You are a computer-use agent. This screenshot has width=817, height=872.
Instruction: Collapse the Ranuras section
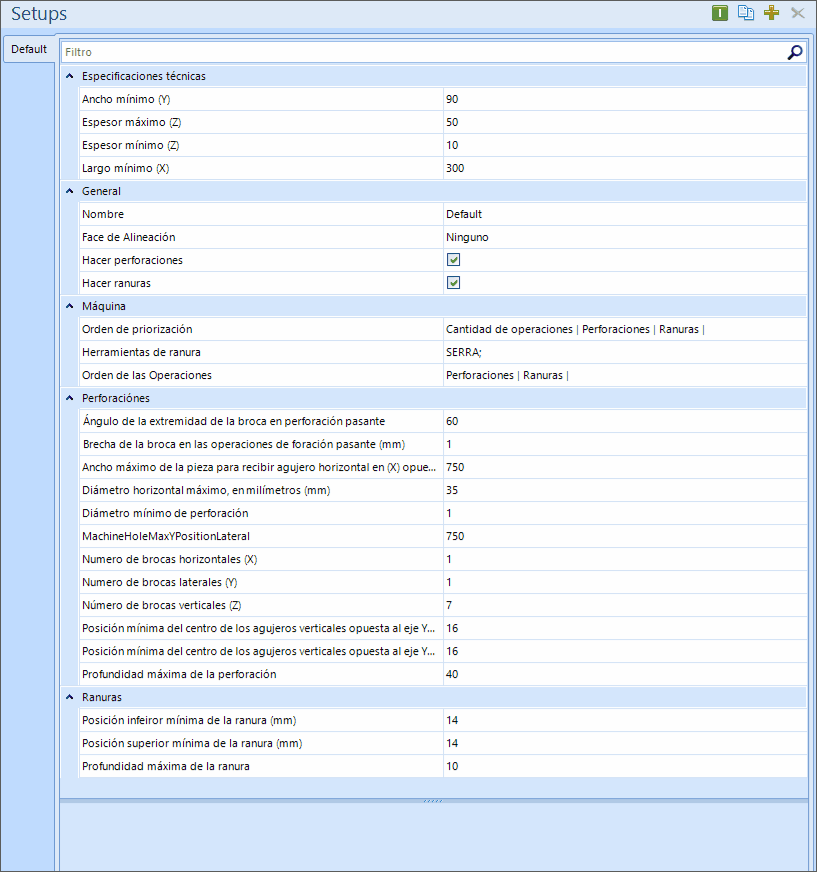70,697
